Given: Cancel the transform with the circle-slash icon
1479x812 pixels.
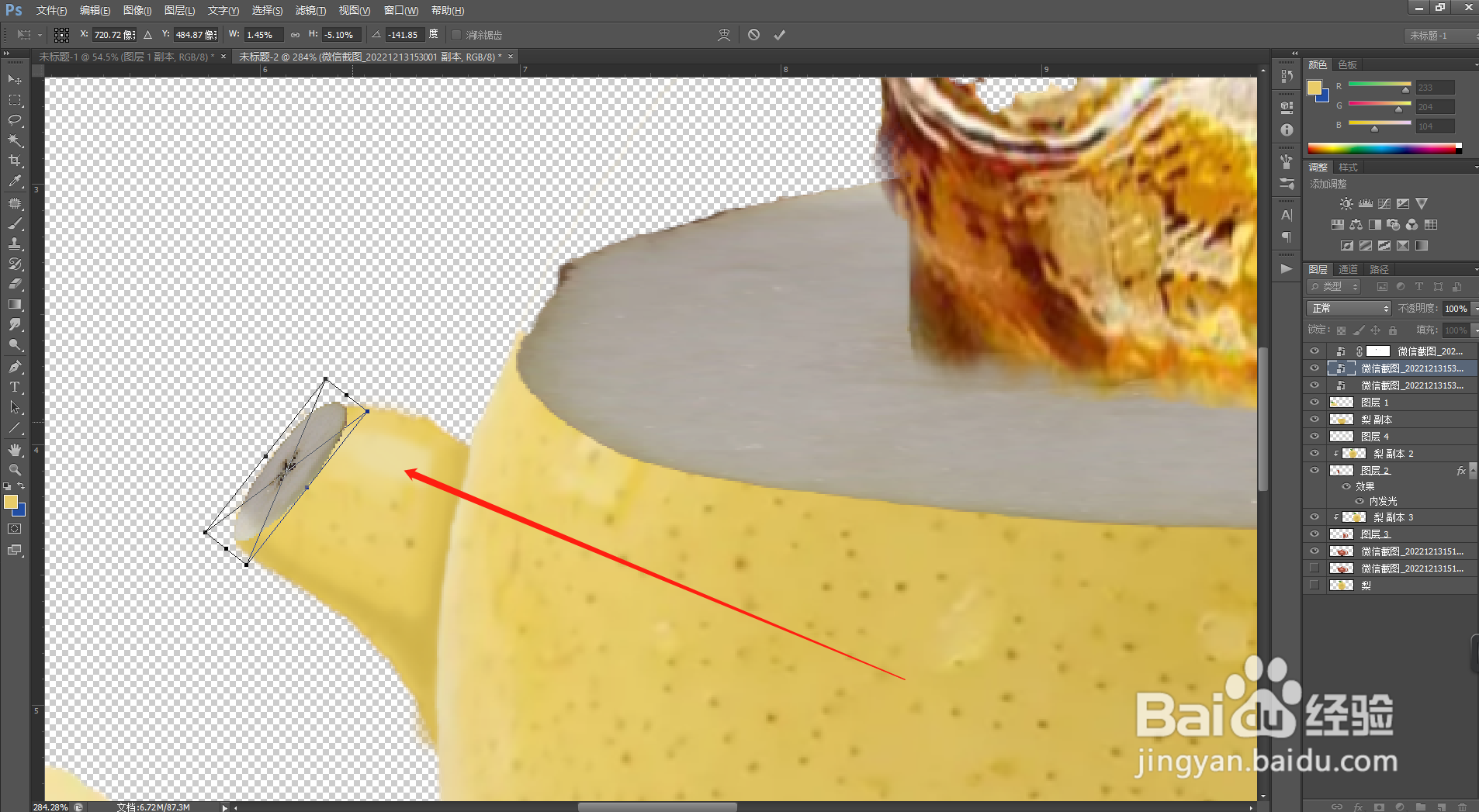Looking at the screenshot, I should (x=753, y=35).
